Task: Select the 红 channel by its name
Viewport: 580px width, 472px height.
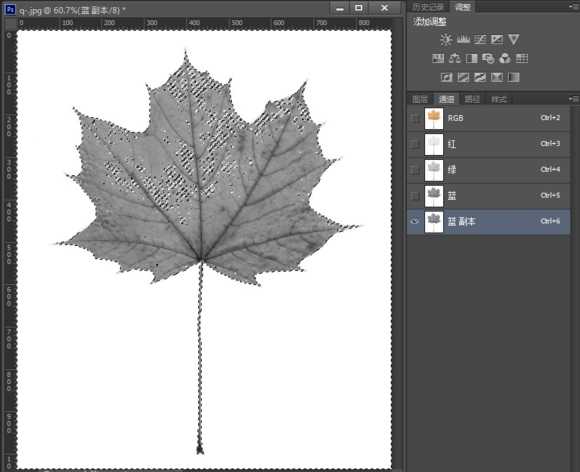Action: (452, 144)
